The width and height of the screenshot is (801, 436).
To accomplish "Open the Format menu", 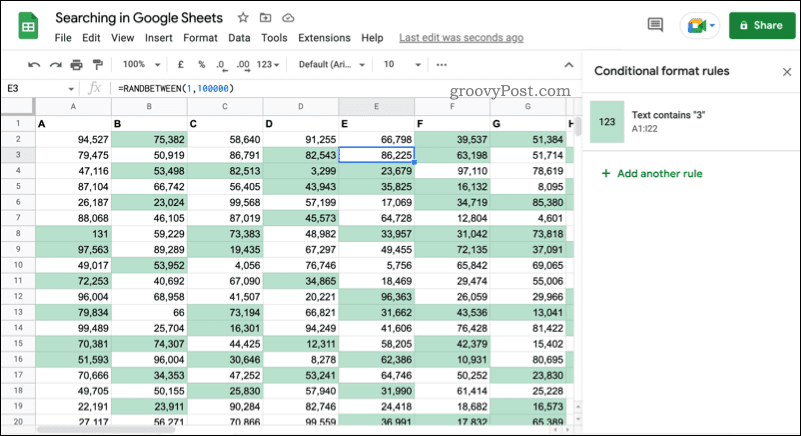I will tap(200, 38).
